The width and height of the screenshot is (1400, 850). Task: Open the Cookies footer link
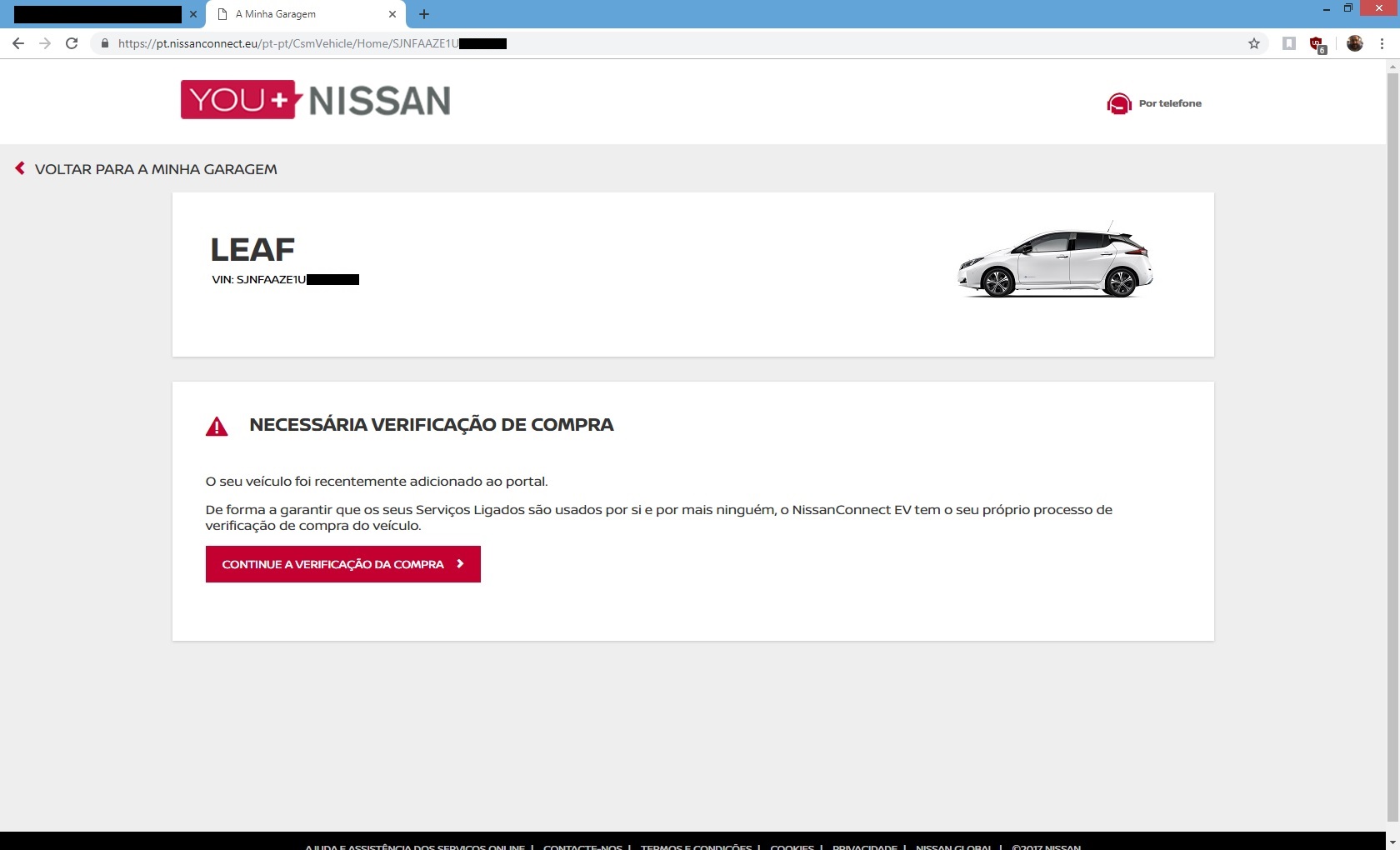pos(792,846)
